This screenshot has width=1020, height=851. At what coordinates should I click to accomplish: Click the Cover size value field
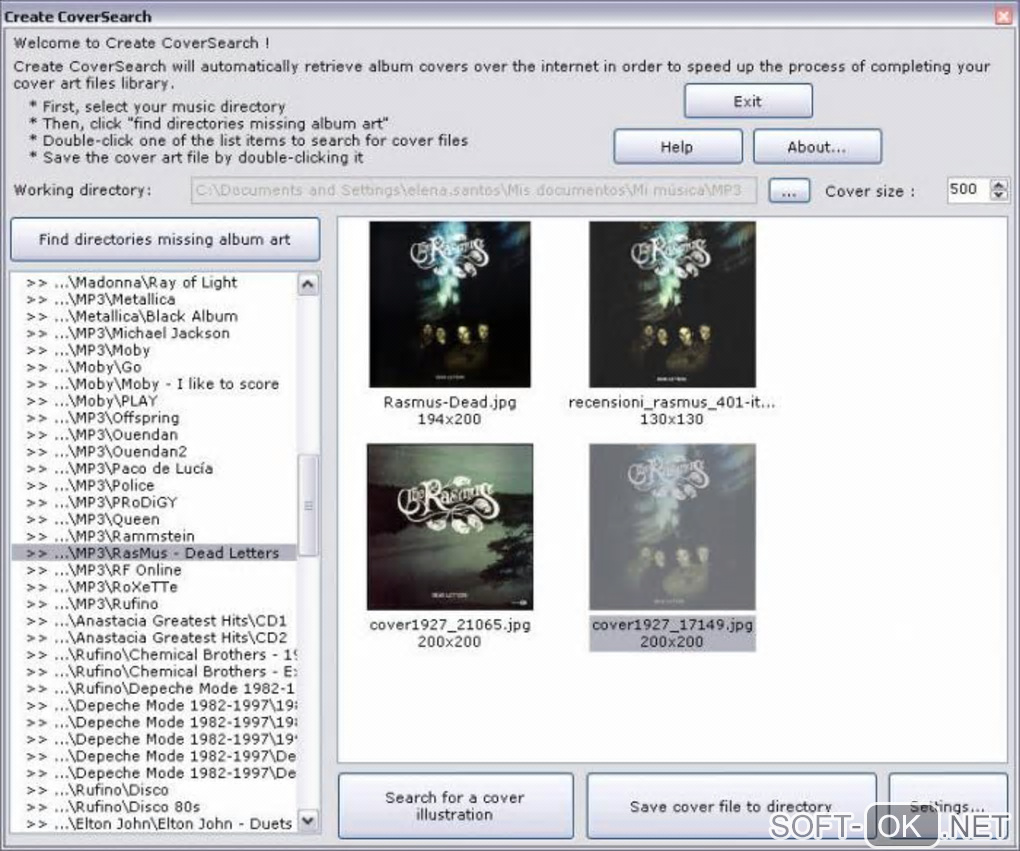coord(967,189)
